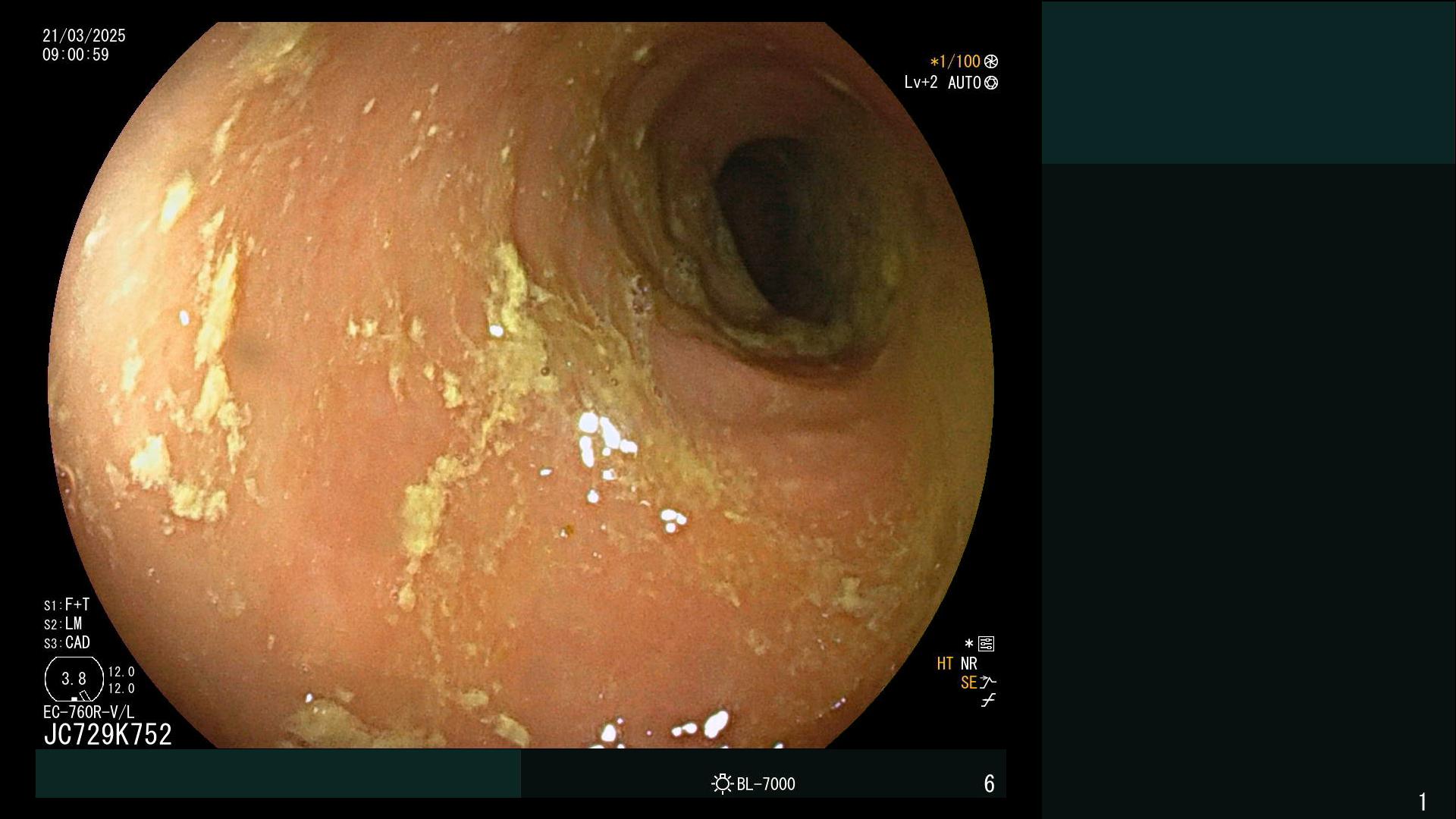
Task: Click the AUTO label
Action: [965, 83]
